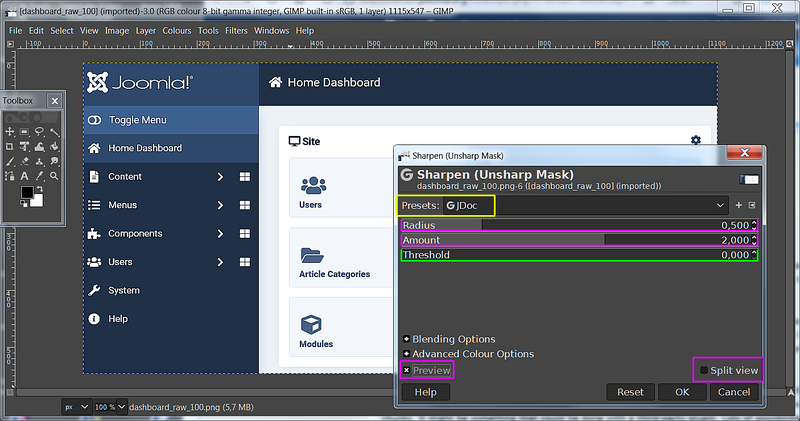The height and width of the screenshot is (421, 800).
Task: Open the Layer menu
Action: coord(145,31)
